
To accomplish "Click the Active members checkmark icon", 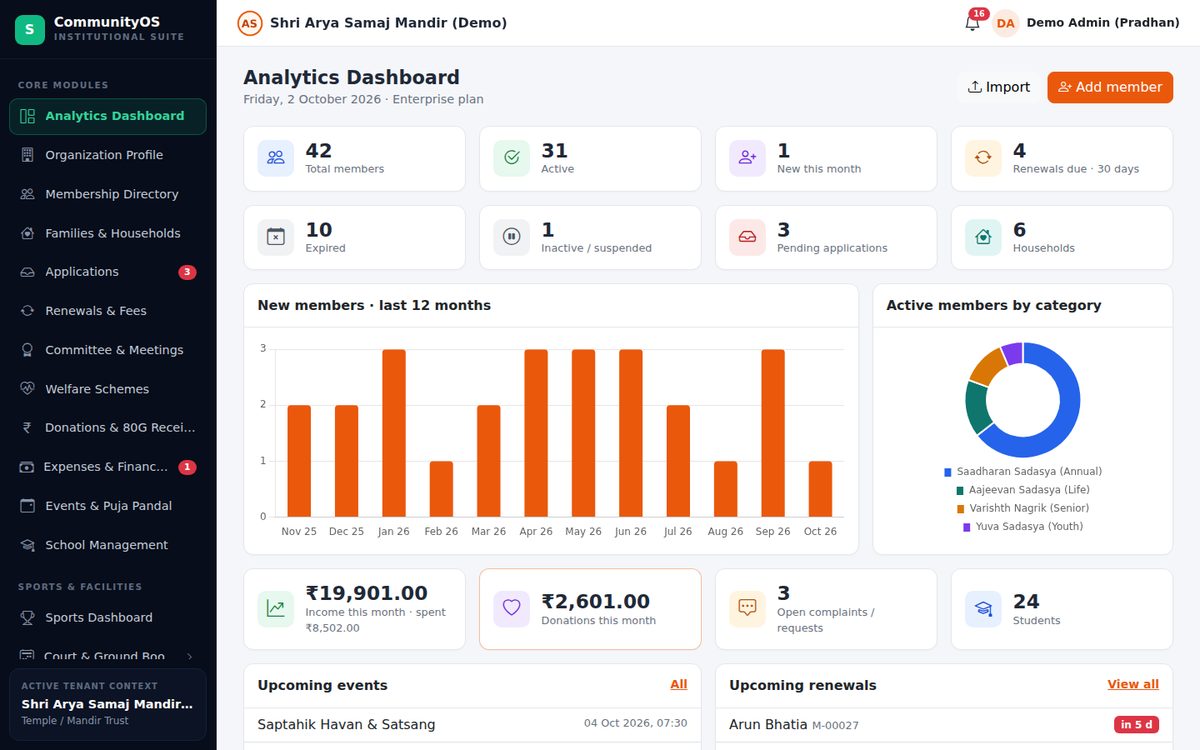I will tap(512, 158).
